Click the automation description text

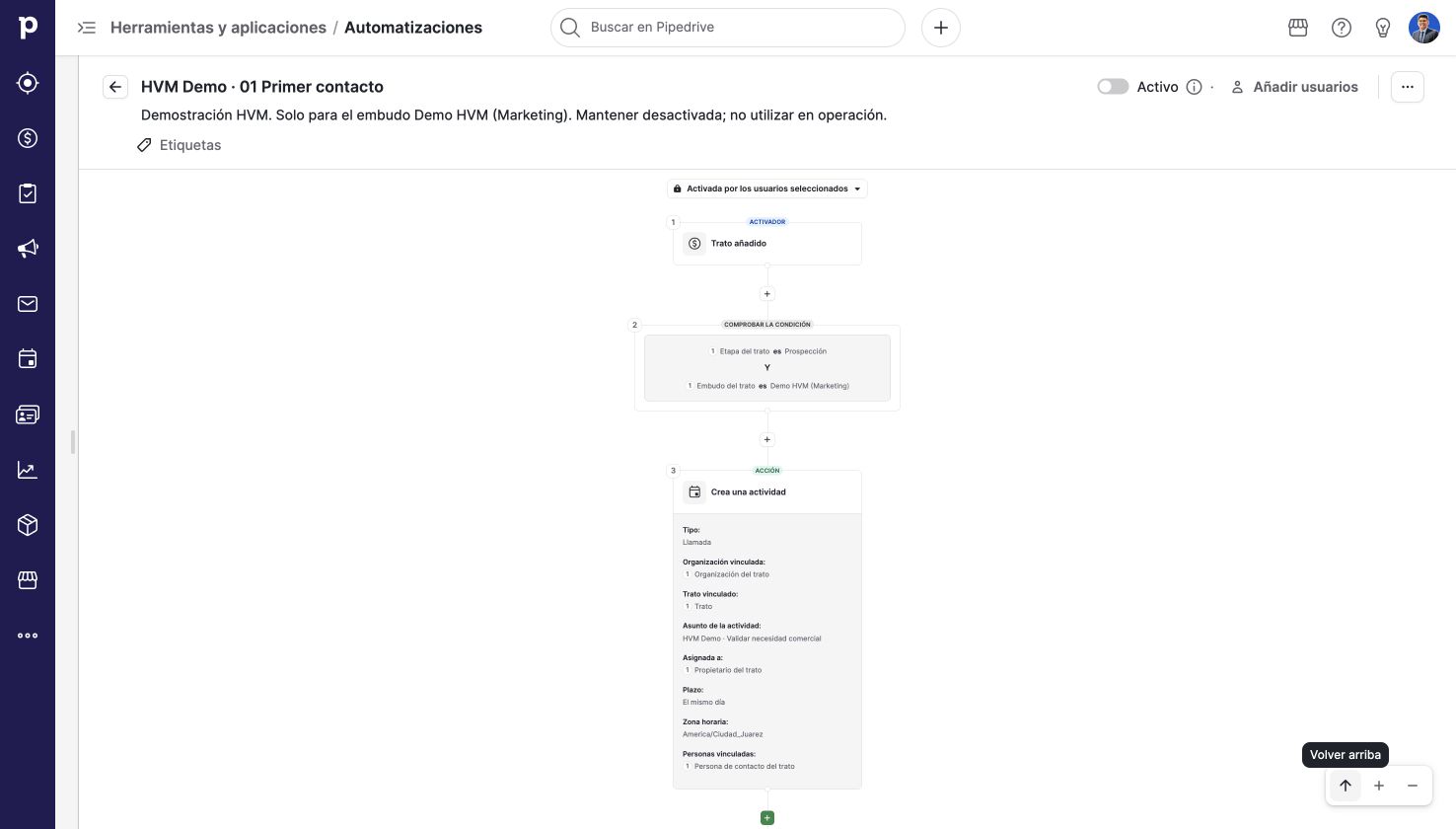tap(514, 115)
